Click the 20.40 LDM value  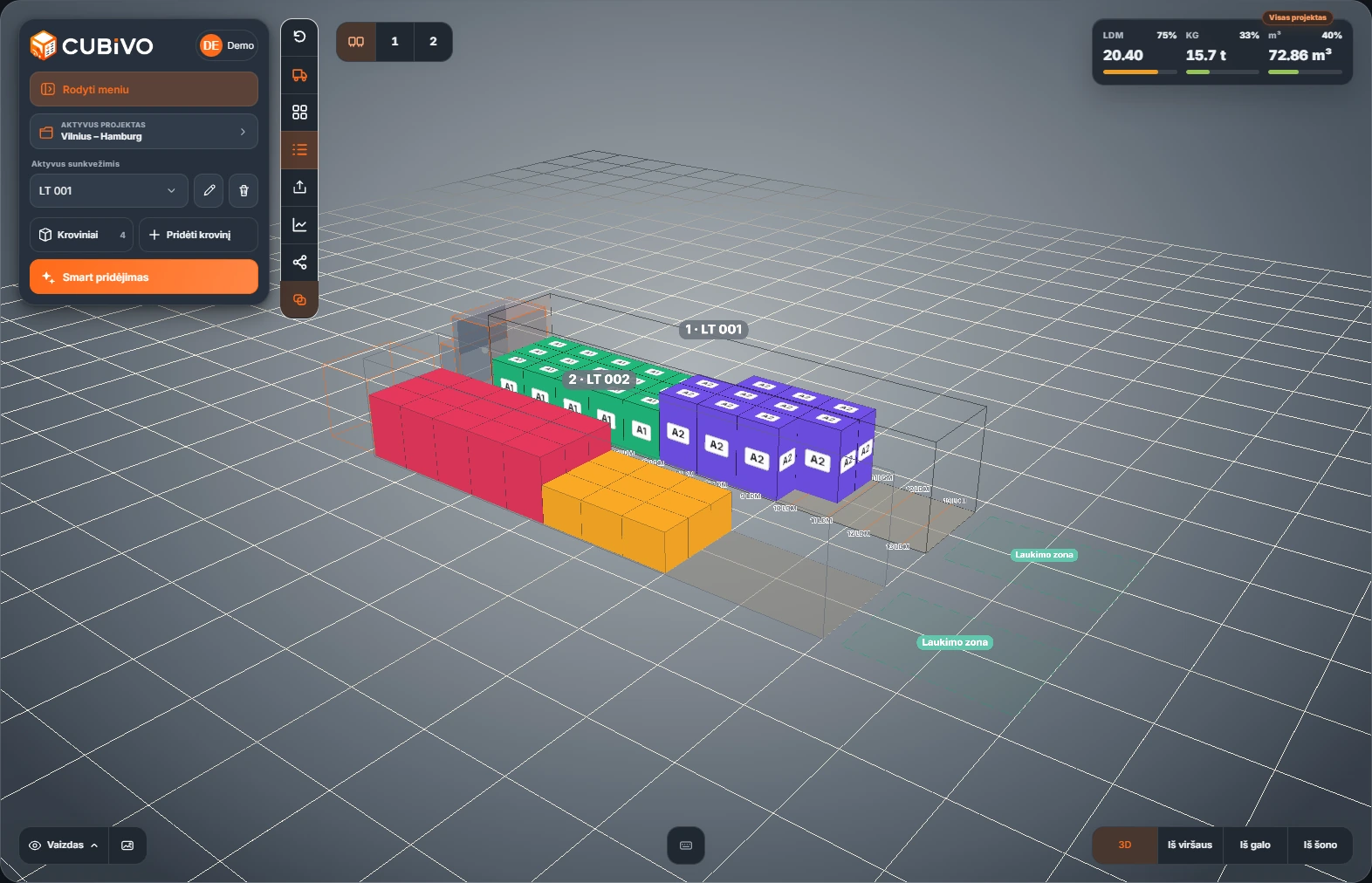(1122, 55)
